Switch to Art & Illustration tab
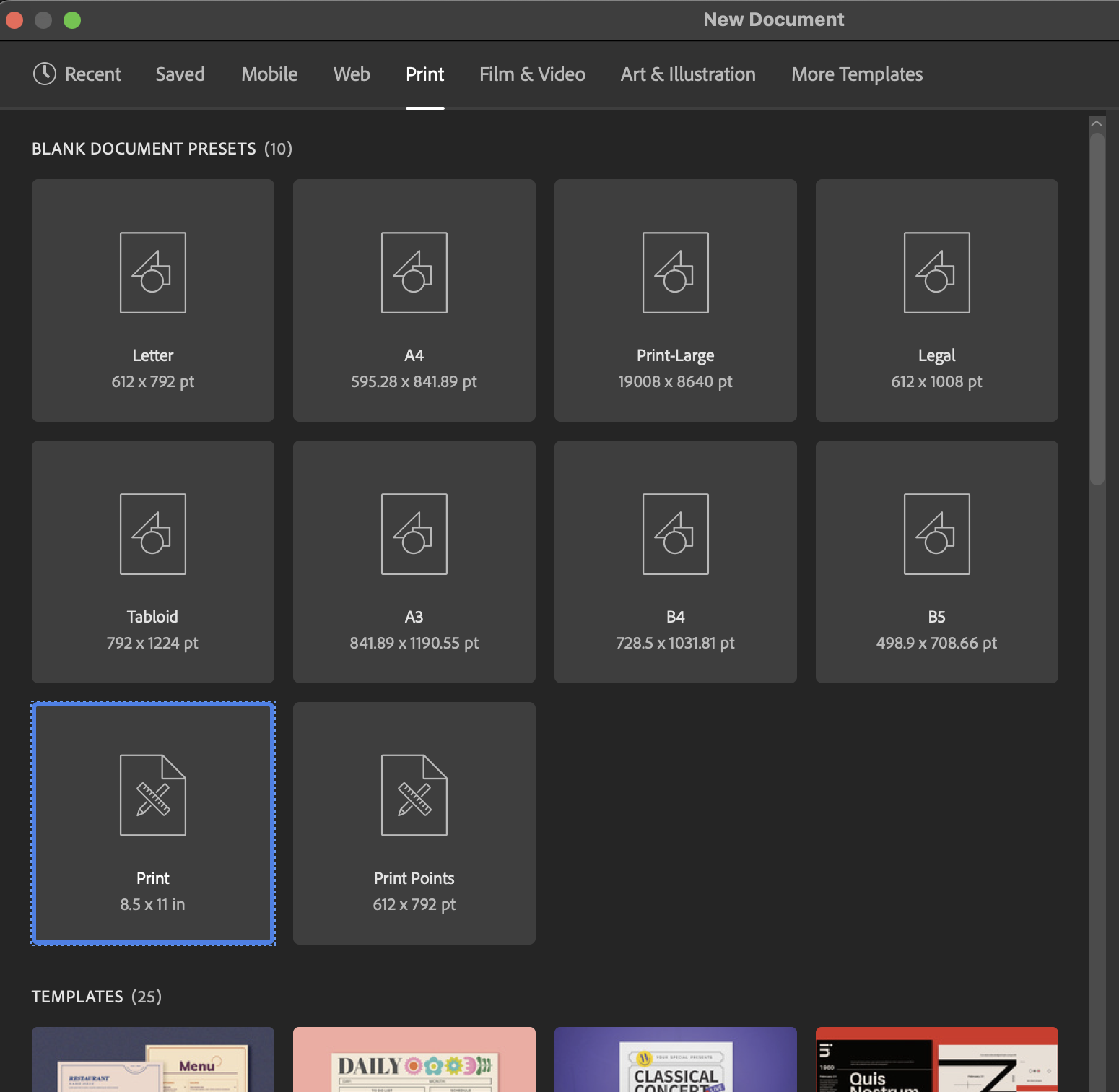The height and width of the screenshot is (1092, 1119). [687, 74]
